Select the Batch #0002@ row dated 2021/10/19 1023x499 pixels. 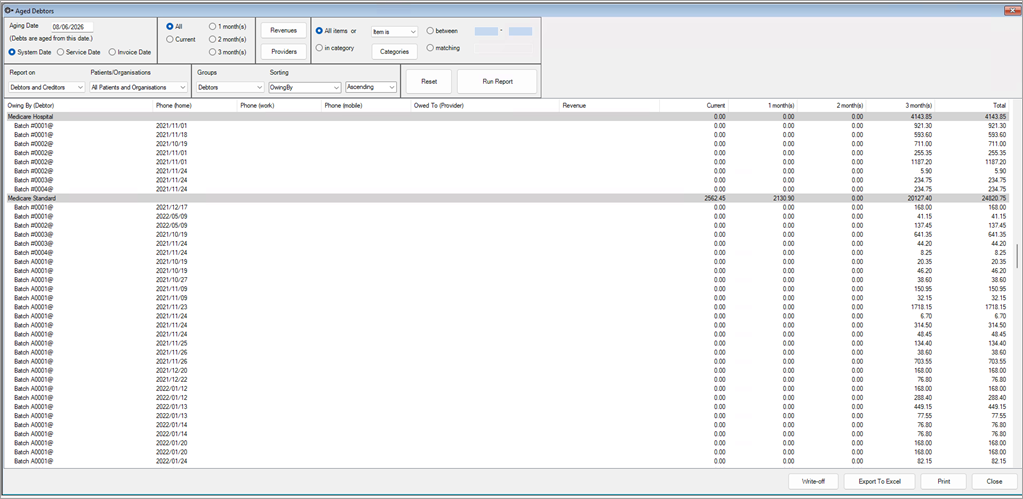pyautogui.click(x=508, y=144)
